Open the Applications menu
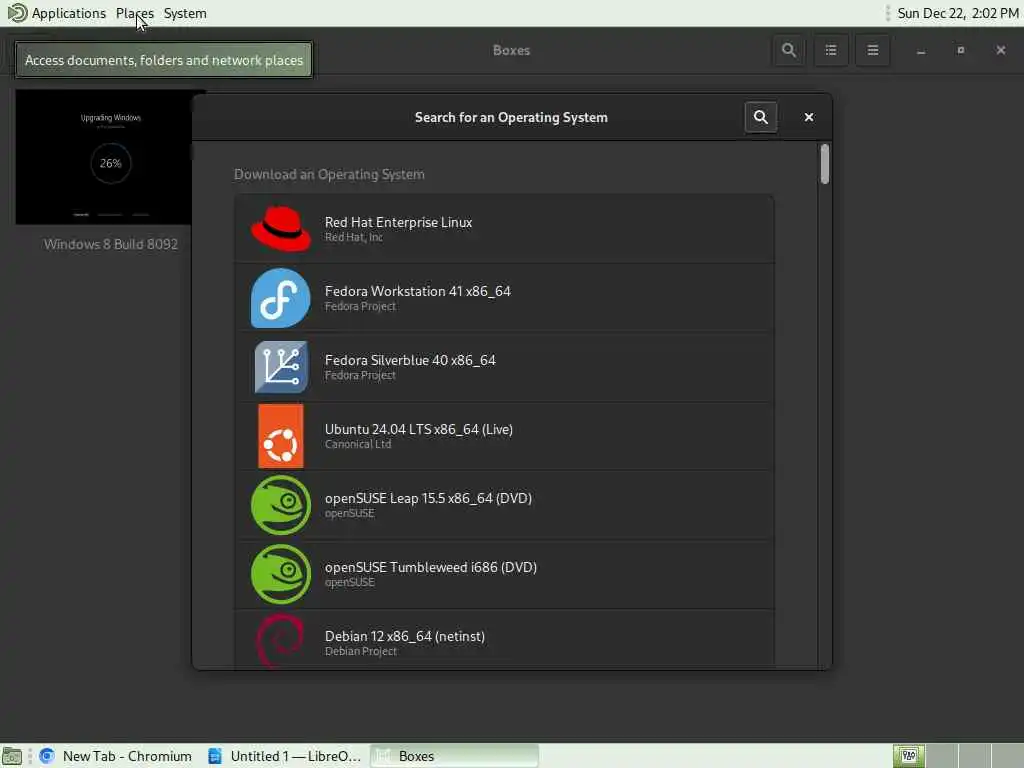The width and height of the screenshot is (1024, 768). pos(69,13)
